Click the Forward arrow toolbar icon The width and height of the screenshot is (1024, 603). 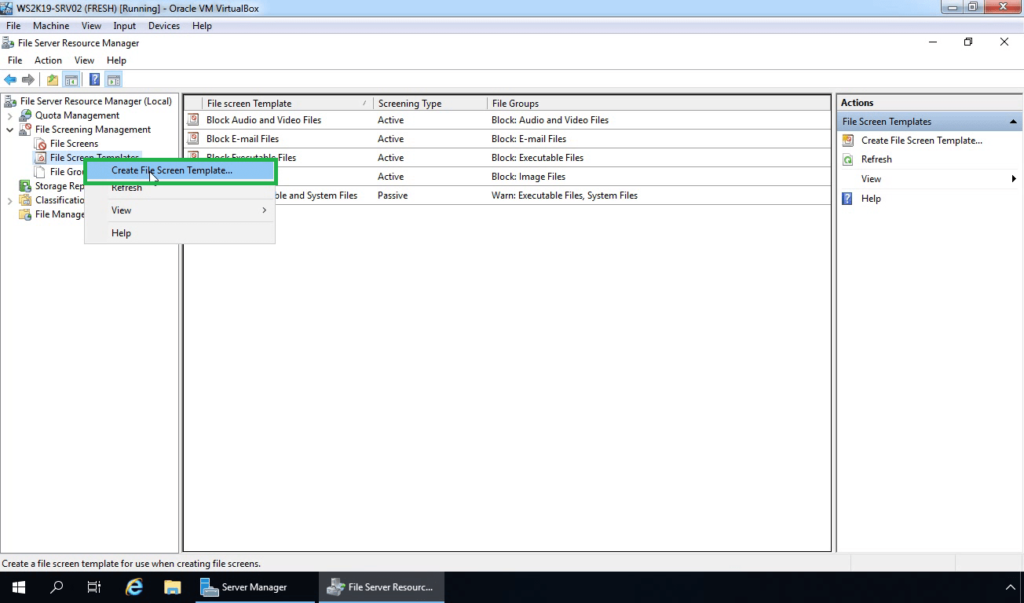point(28,80)
